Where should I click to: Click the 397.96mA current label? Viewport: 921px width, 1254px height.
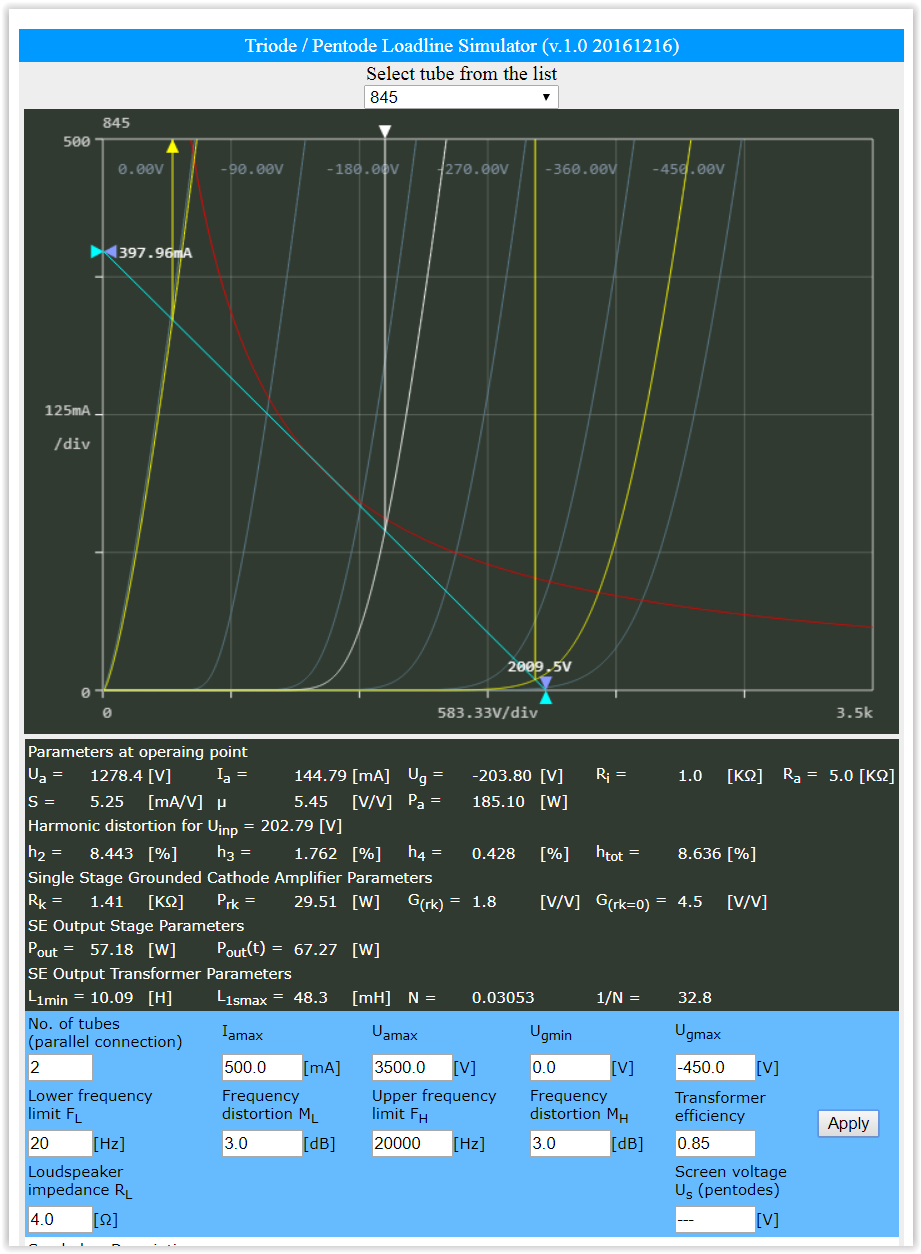point(155,253)
